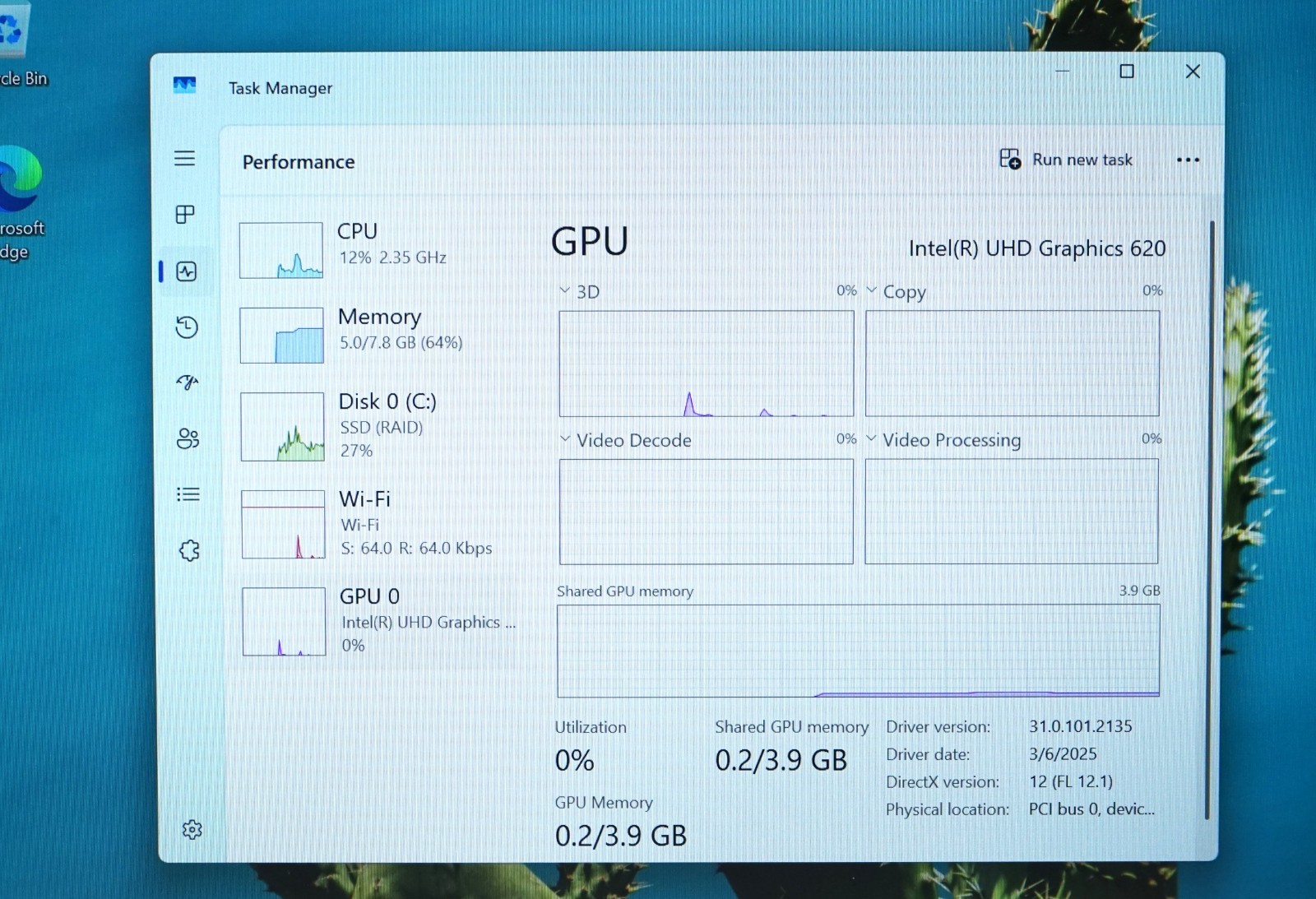The height and width of the screenshot is (899, 1316).
Task: Select the Memory performance entry
Action: (378, 335)
